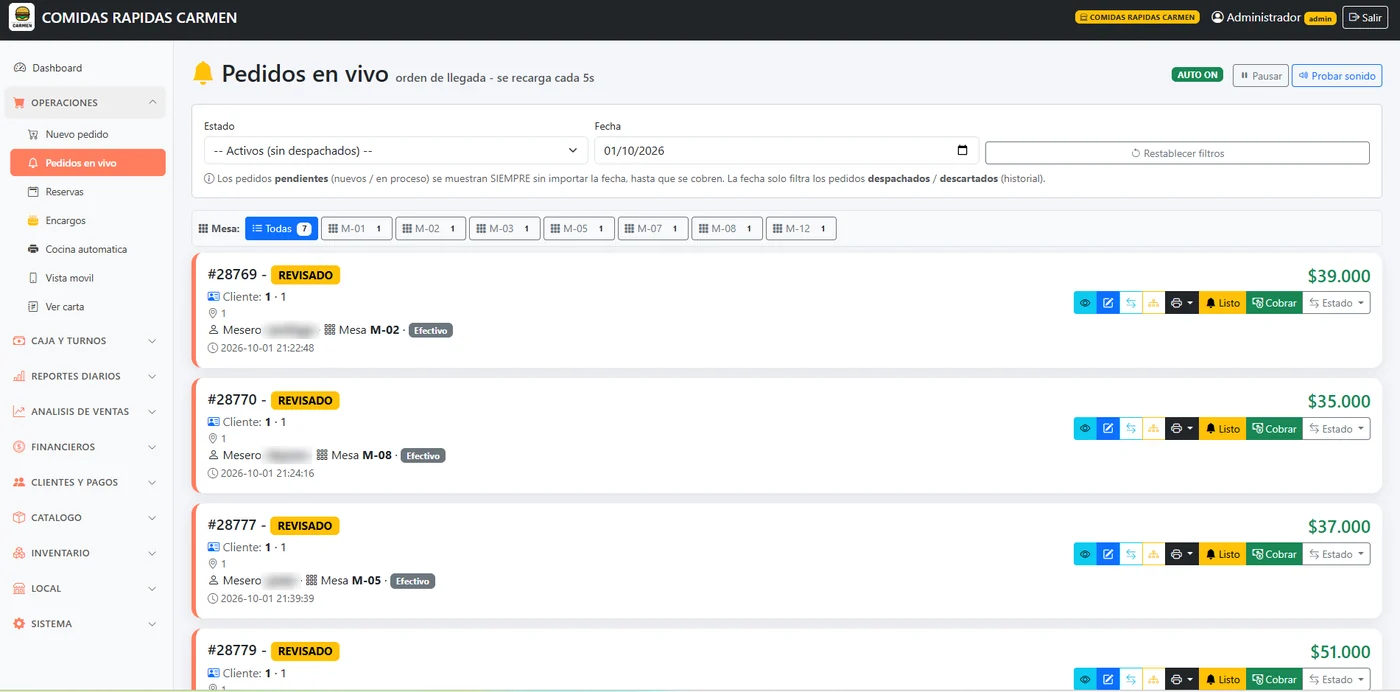Click the Comidas Rapidas Carmen logo
This screenshot has width=1400, height=692.
point(21,18)
